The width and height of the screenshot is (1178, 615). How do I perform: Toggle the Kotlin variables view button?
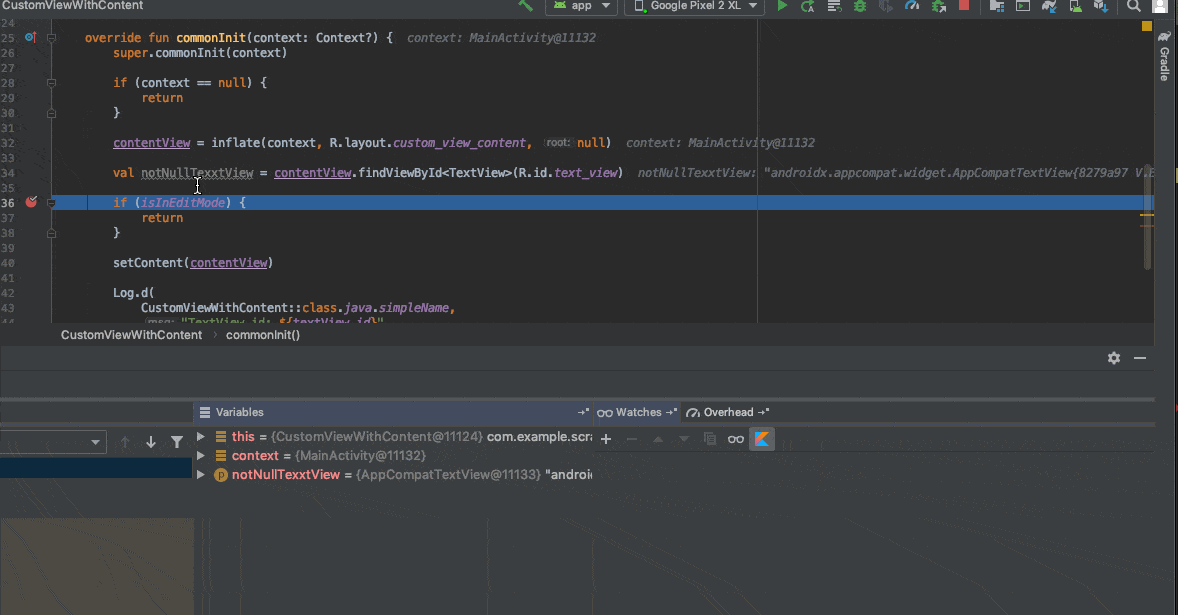tap(762, 439)
